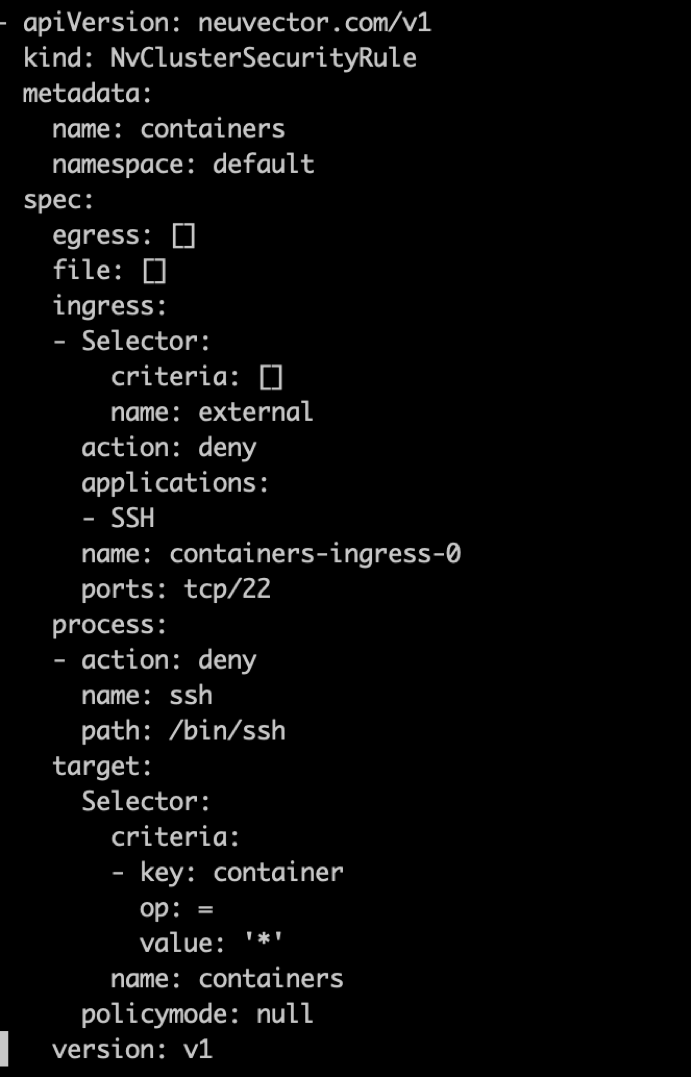The width and height of the screenshot is (691, 1077).
Task: Click the value '*' line
Action: (219, 943)
